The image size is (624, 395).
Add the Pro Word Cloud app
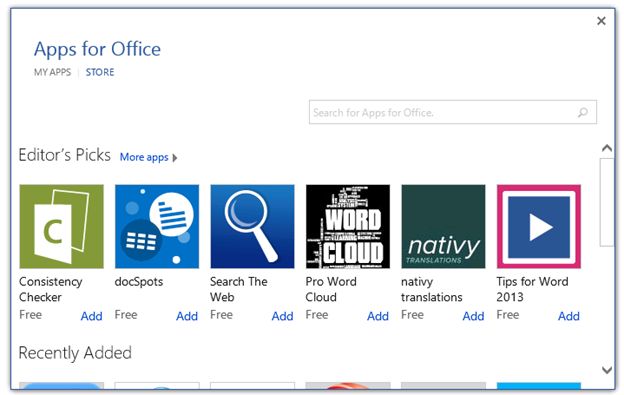coord(378,316)
